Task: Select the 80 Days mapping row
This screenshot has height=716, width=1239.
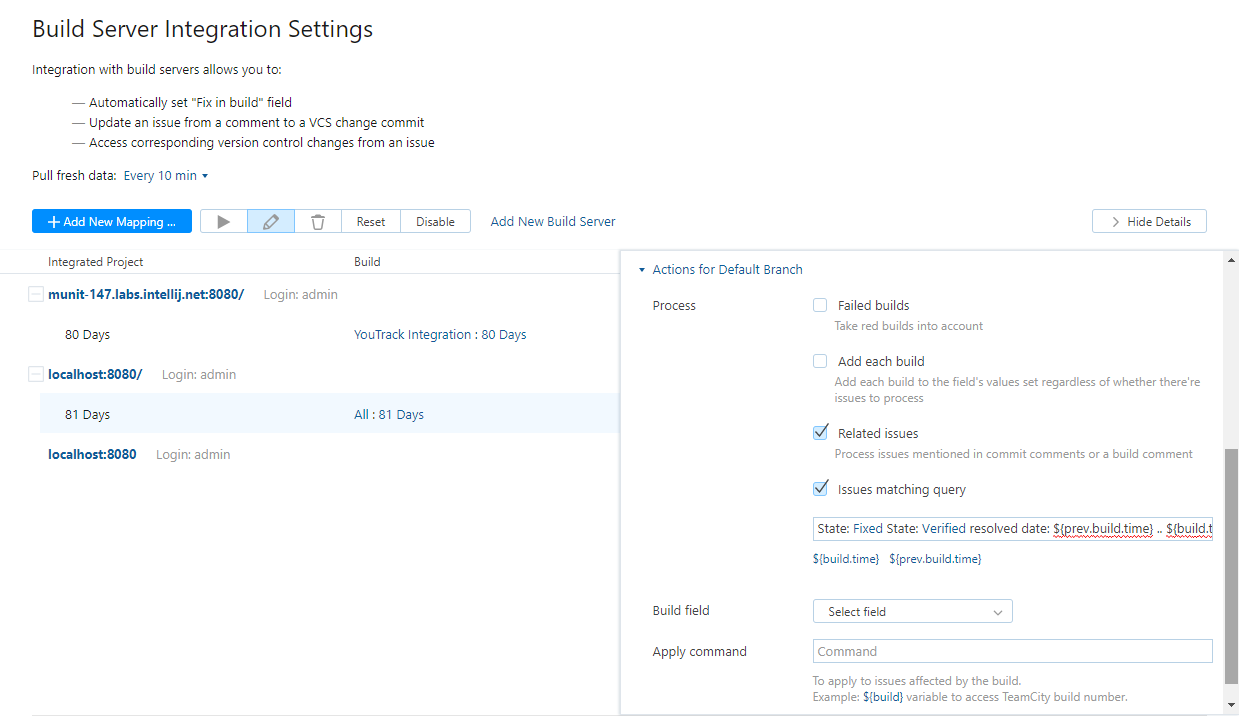Action: [x=88, y=335]
